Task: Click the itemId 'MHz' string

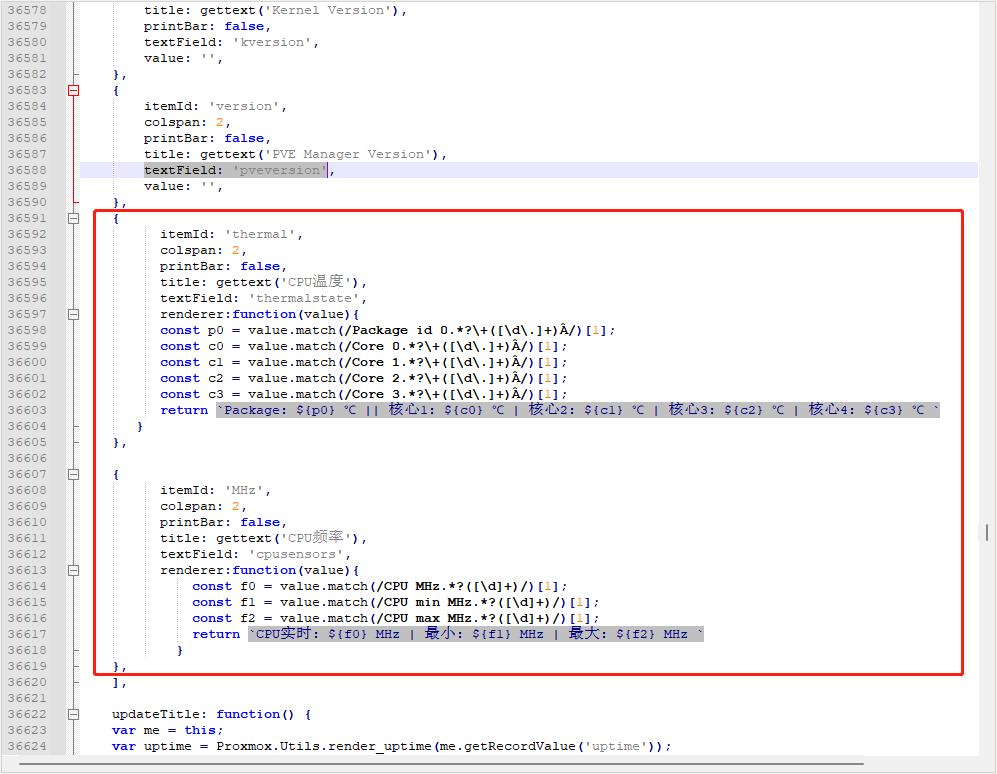Action: (x=244, y=490)
